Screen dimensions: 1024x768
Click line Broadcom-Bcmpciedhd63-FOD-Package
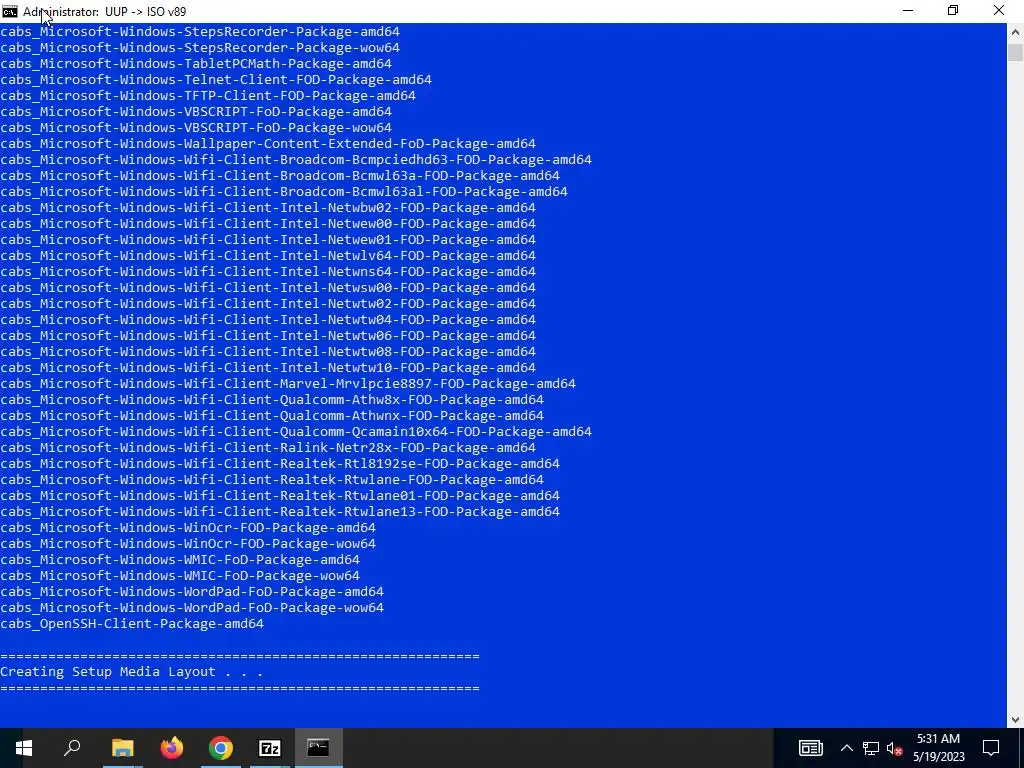pos(296,159)
